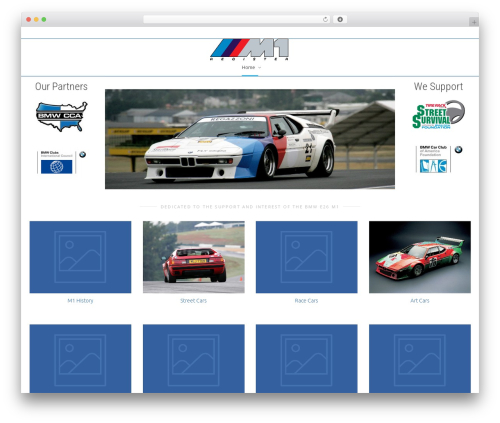Open the BMW Clubs International Council logo
Image resolution: width=500 pixels, height=423 pixels.
(x=62, y=162)
